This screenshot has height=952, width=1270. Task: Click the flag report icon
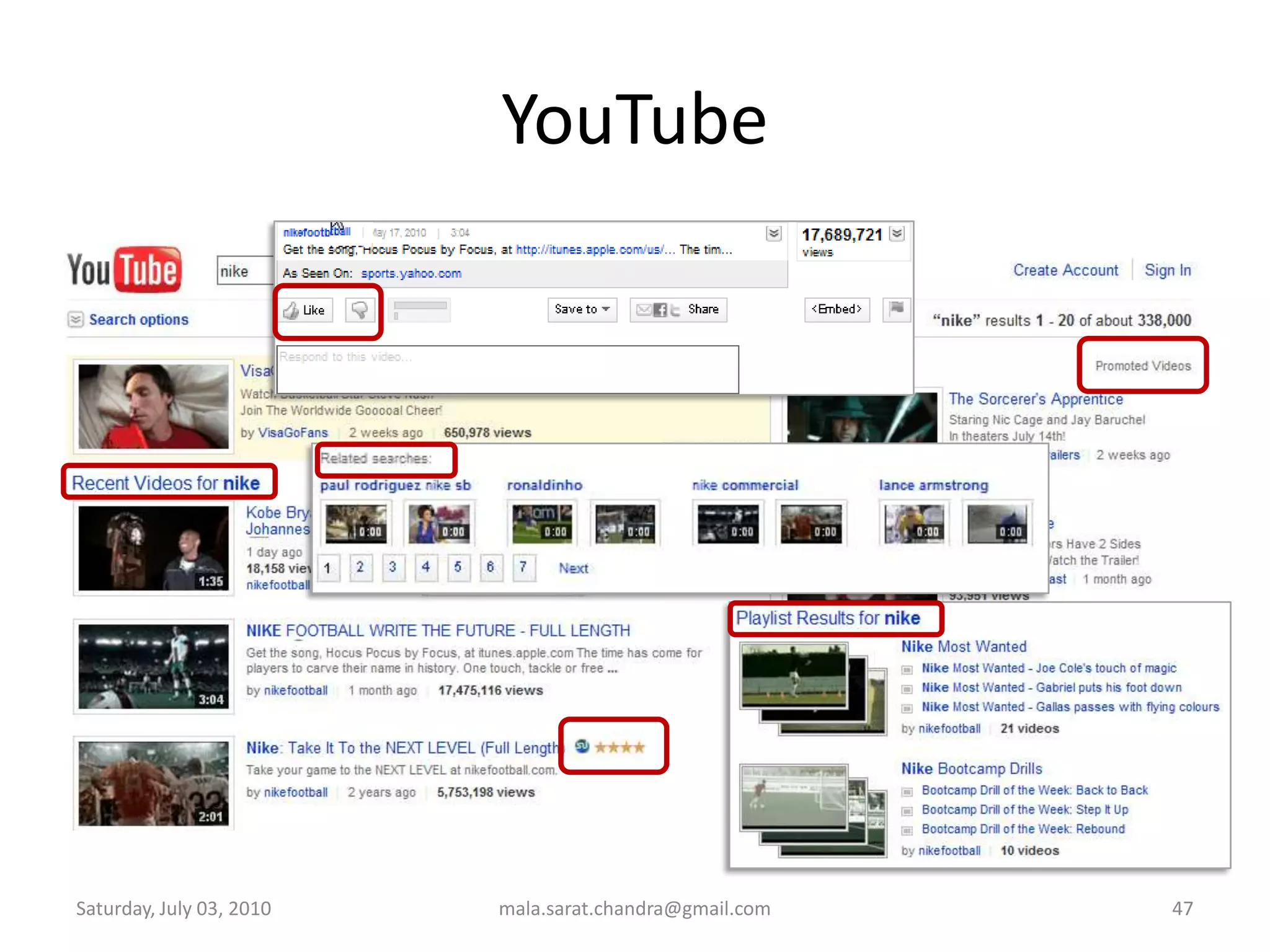click(897, 309)
